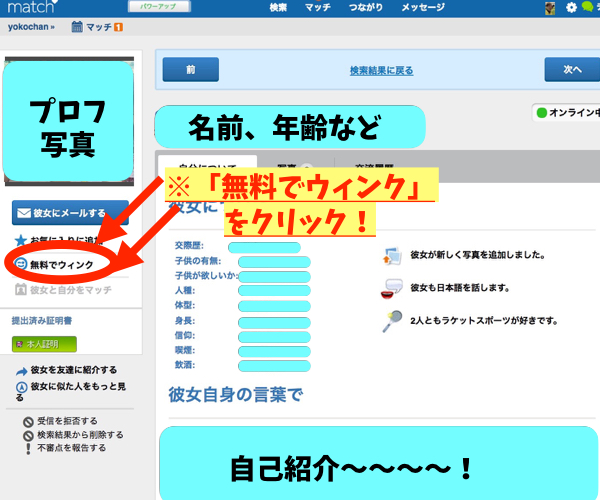The width and height of the screenshot is (600, 500).
Task: Click 検索結果に戻る link
Action: [x=382, y=70]
